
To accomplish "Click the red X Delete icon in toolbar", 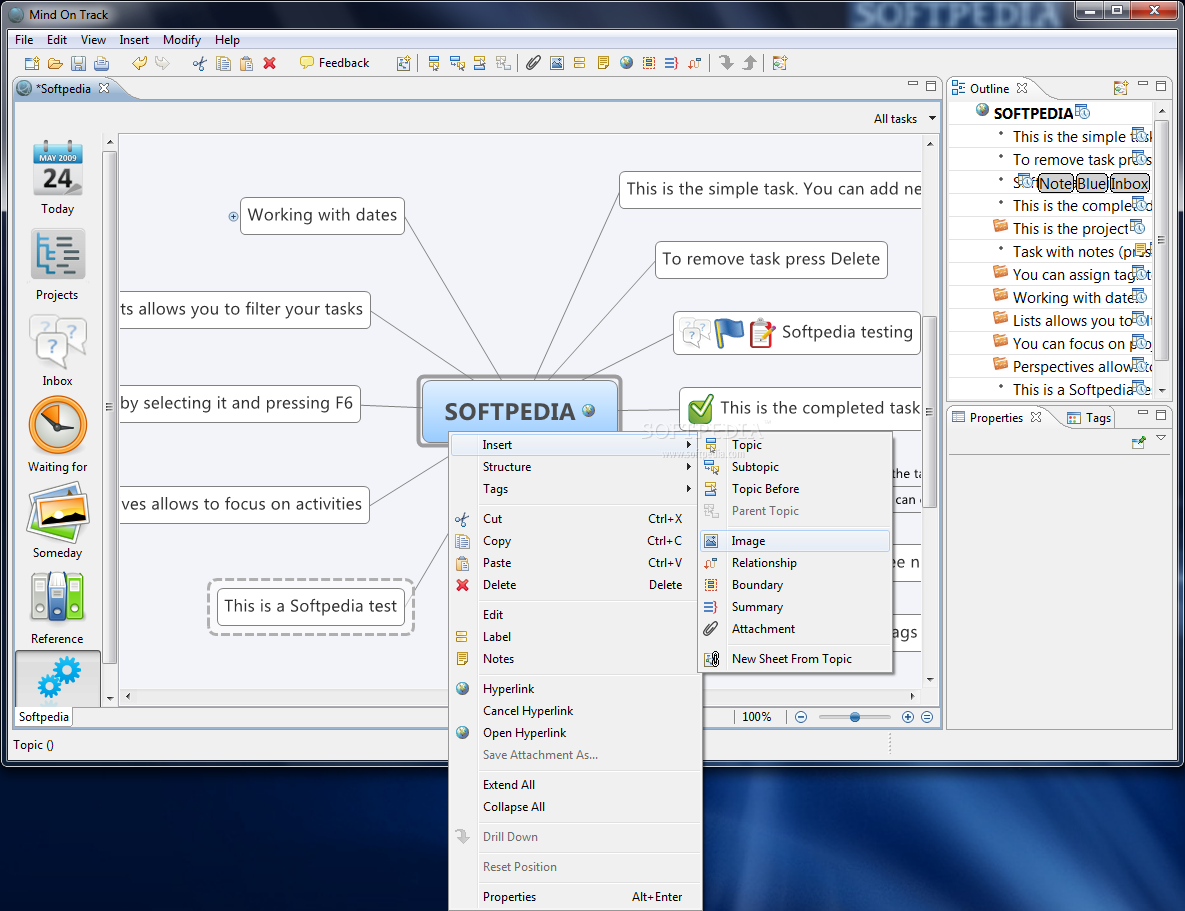I will tap(270, 64).
